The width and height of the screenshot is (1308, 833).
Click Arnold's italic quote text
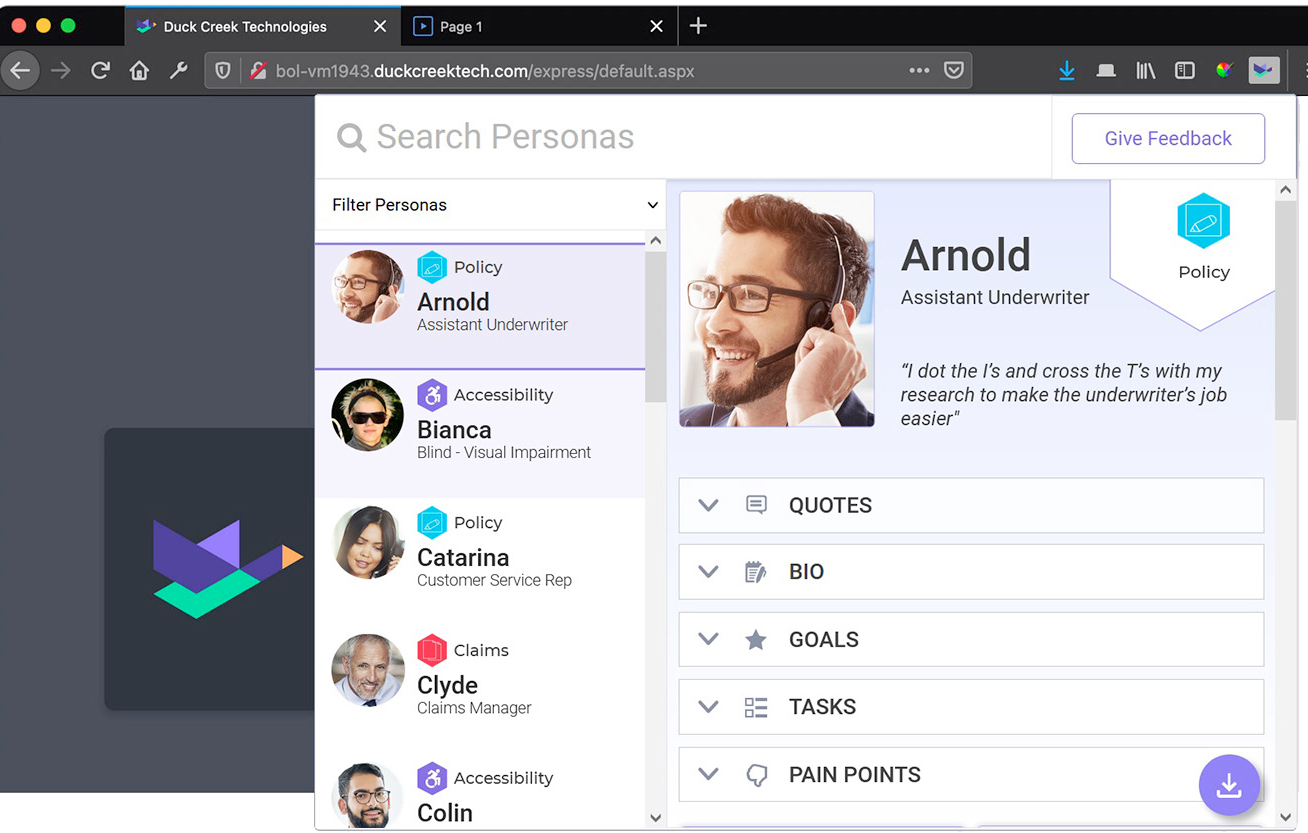point(1064,395)
